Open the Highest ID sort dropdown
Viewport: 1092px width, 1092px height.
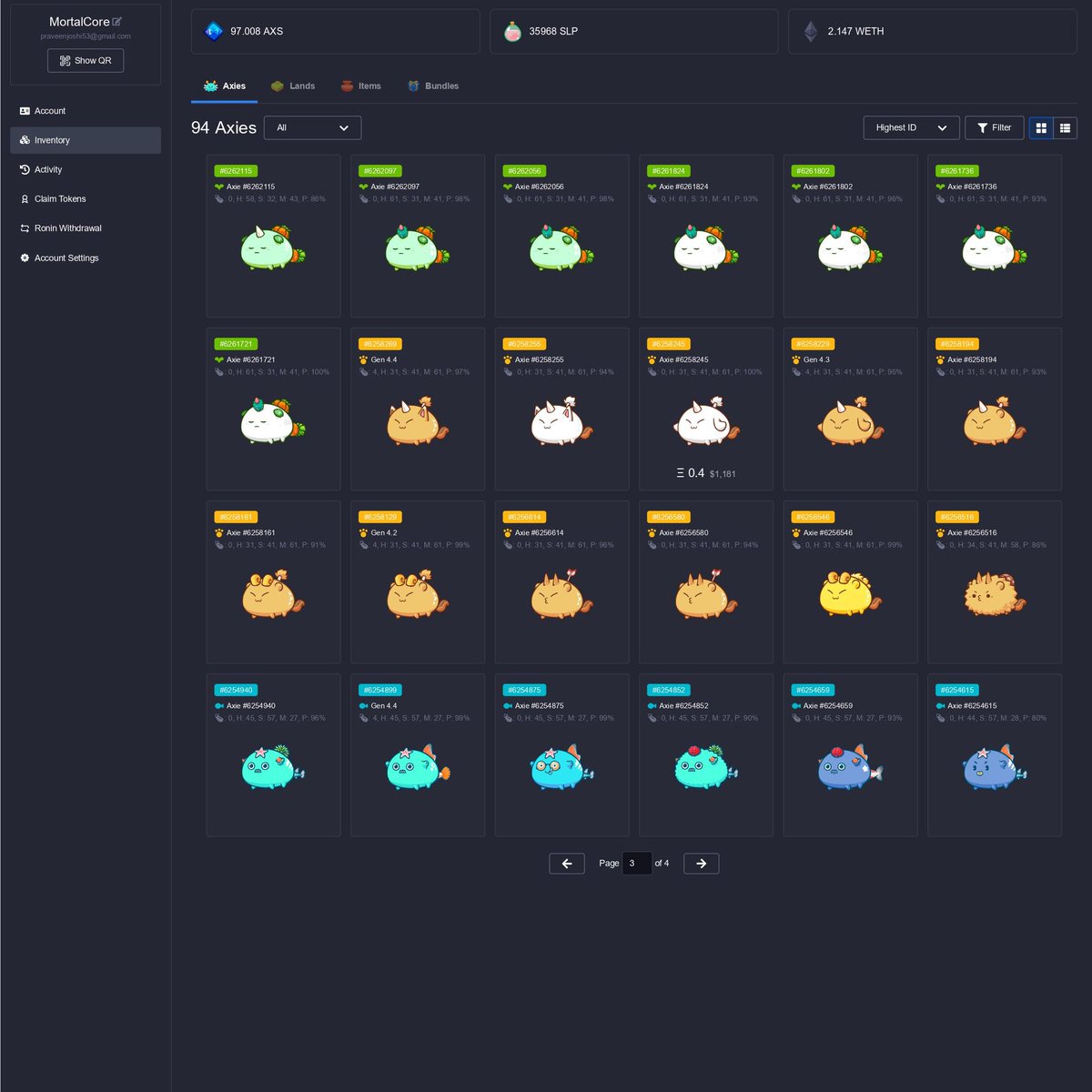pos(911,128)
